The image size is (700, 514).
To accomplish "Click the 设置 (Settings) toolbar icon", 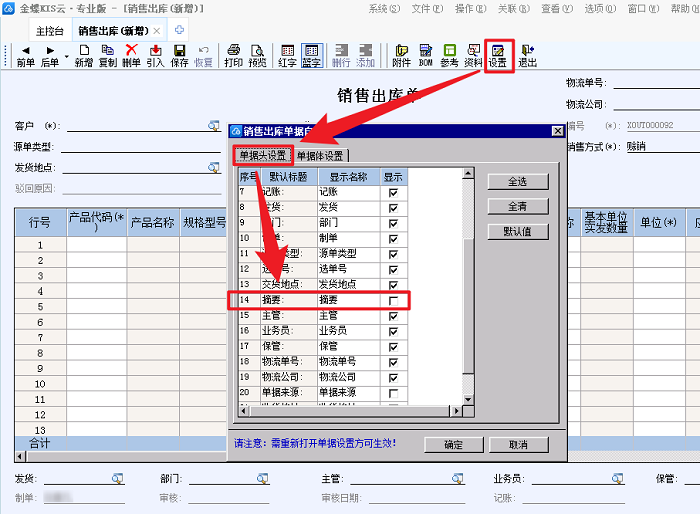I will point(498,54).
